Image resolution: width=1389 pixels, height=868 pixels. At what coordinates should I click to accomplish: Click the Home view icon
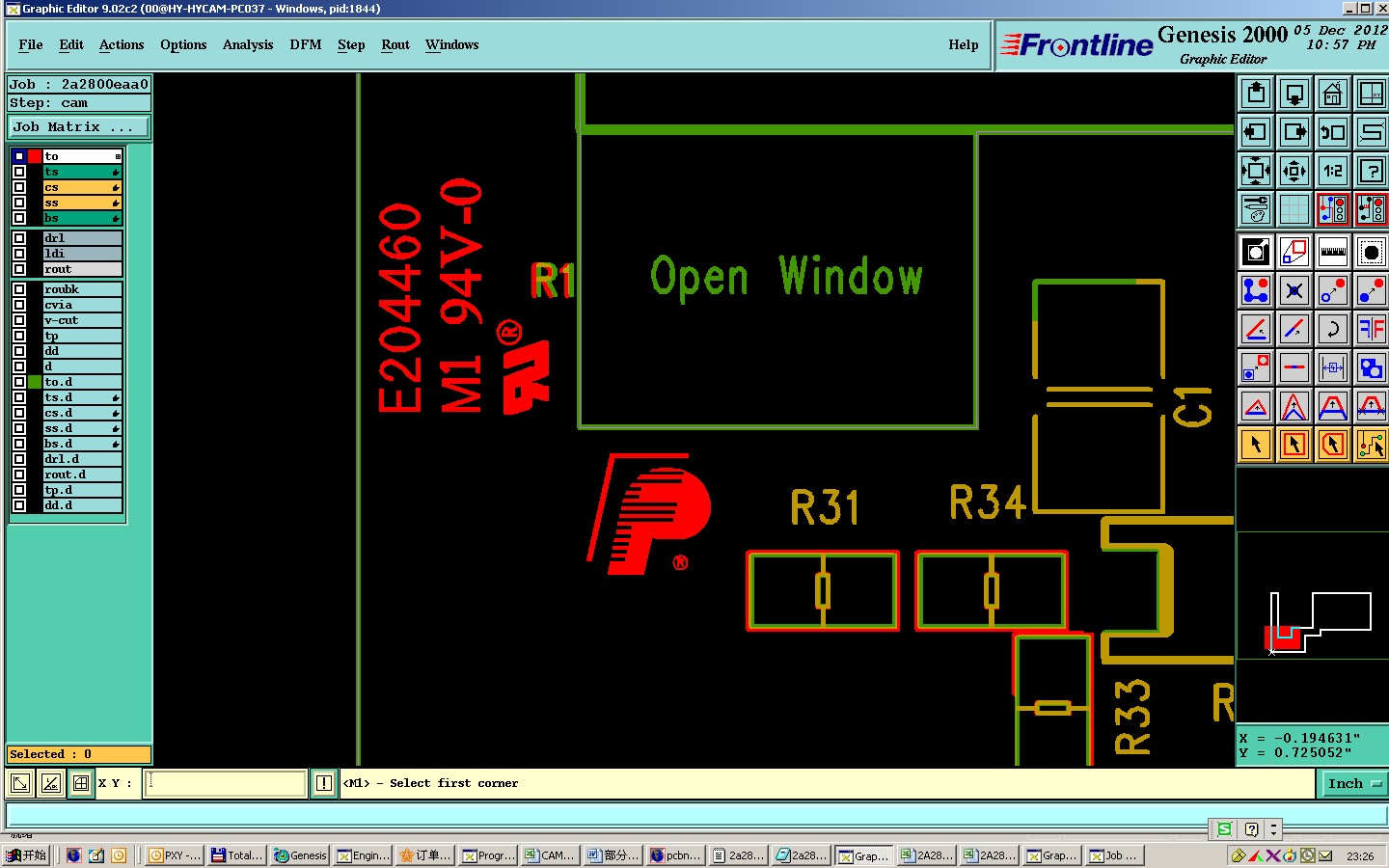1333,94
